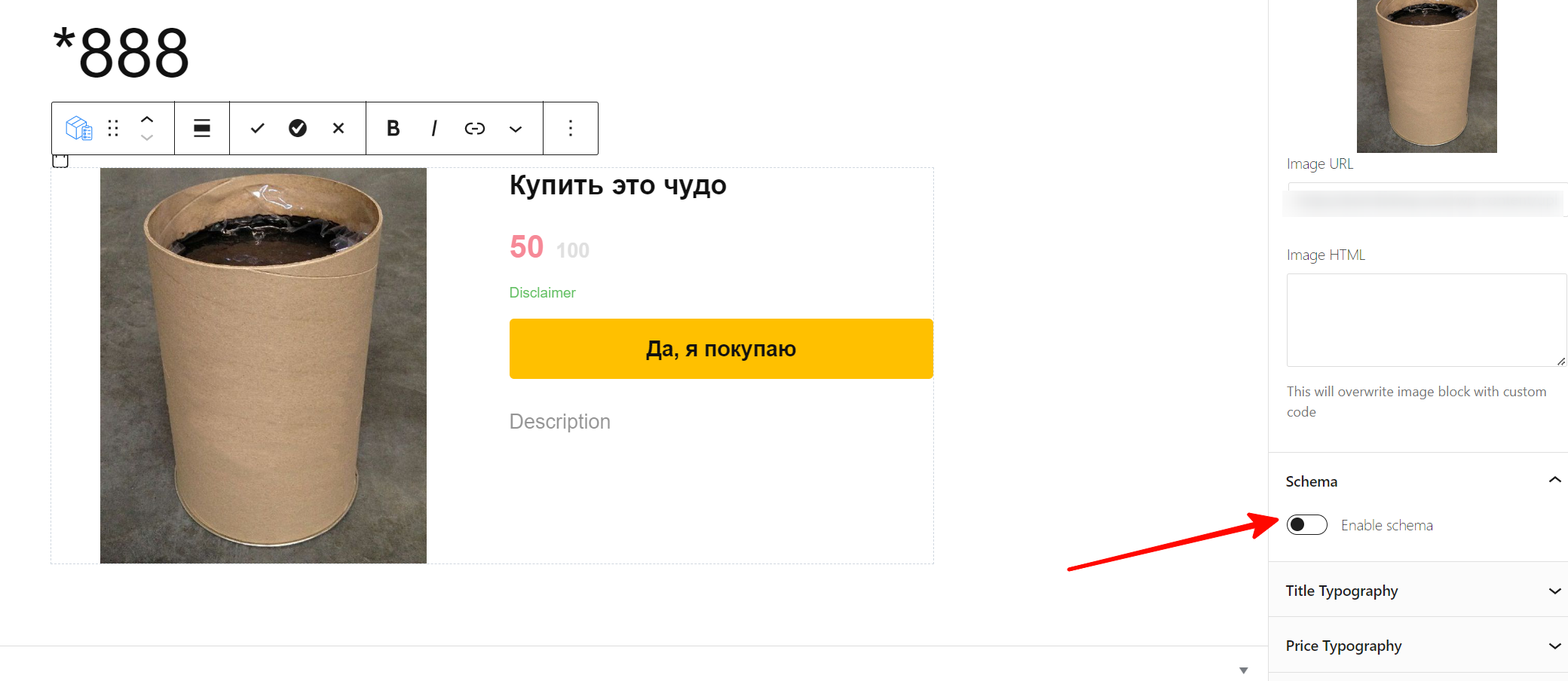This screenshot has height=681, width=1568.
Task: Collapse the Schema panel
Action: tap(1554, 481)
